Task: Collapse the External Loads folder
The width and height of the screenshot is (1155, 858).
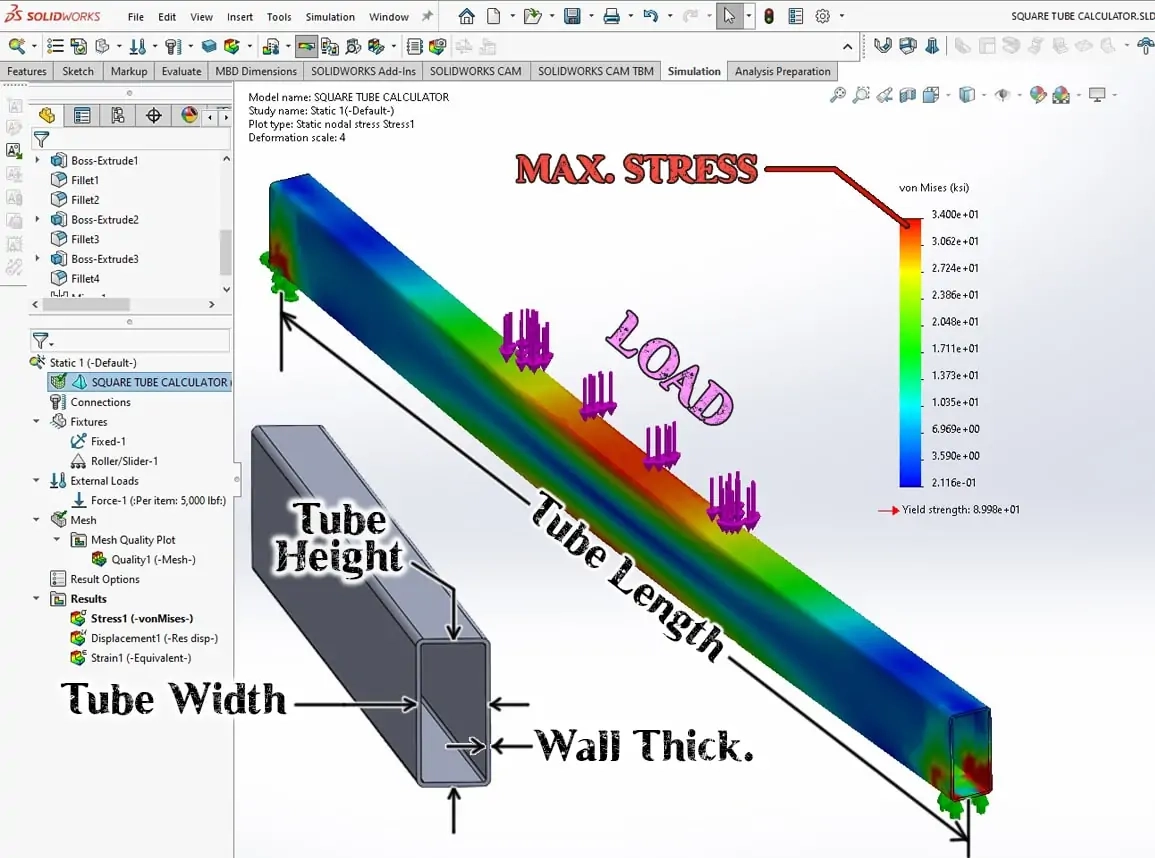Action: tap(37, 481)
